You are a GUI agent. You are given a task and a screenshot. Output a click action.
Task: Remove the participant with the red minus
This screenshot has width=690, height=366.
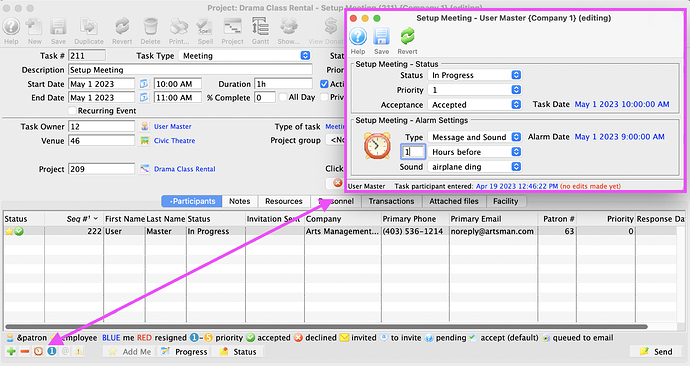(25, 351)
